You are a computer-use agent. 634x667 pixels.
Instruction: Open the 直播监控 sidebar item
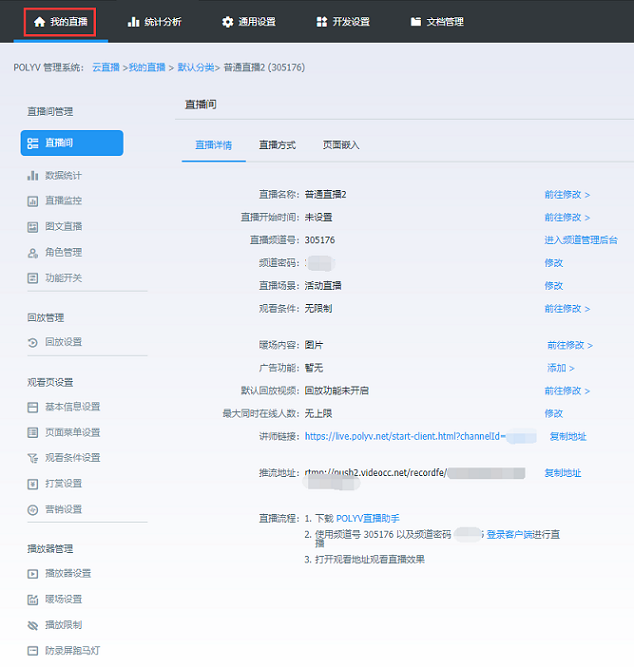click(63, 201)
